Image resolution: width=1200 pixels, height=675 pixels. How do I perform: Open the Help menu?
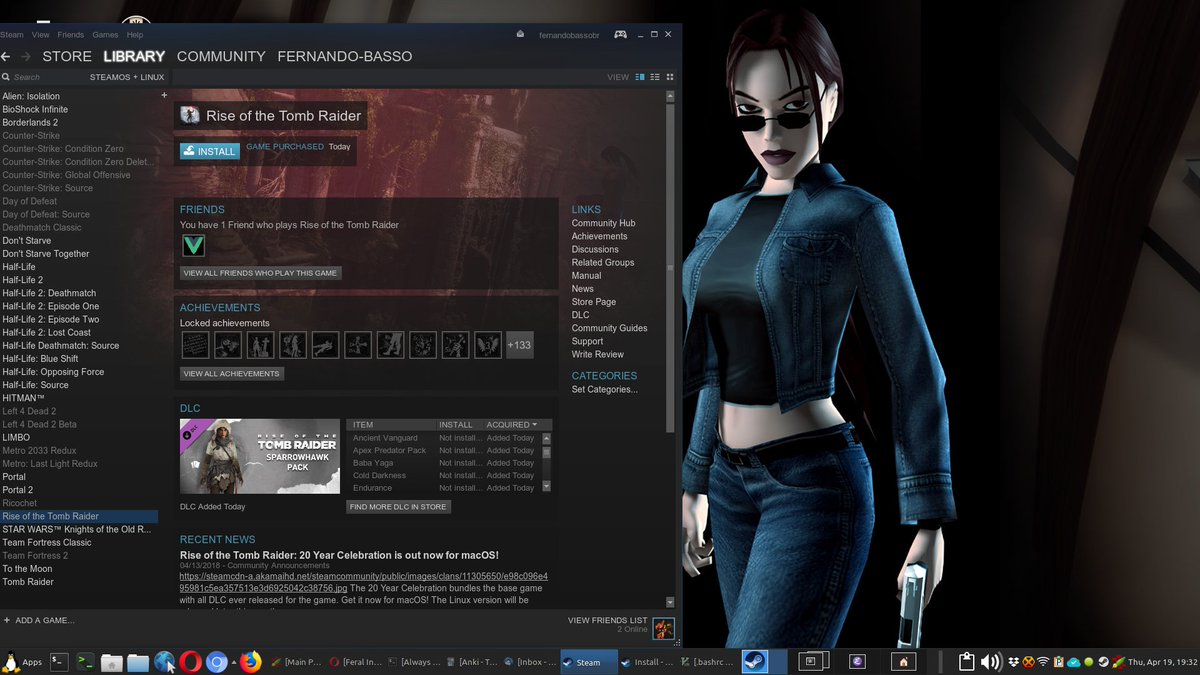tap(135, 34)
